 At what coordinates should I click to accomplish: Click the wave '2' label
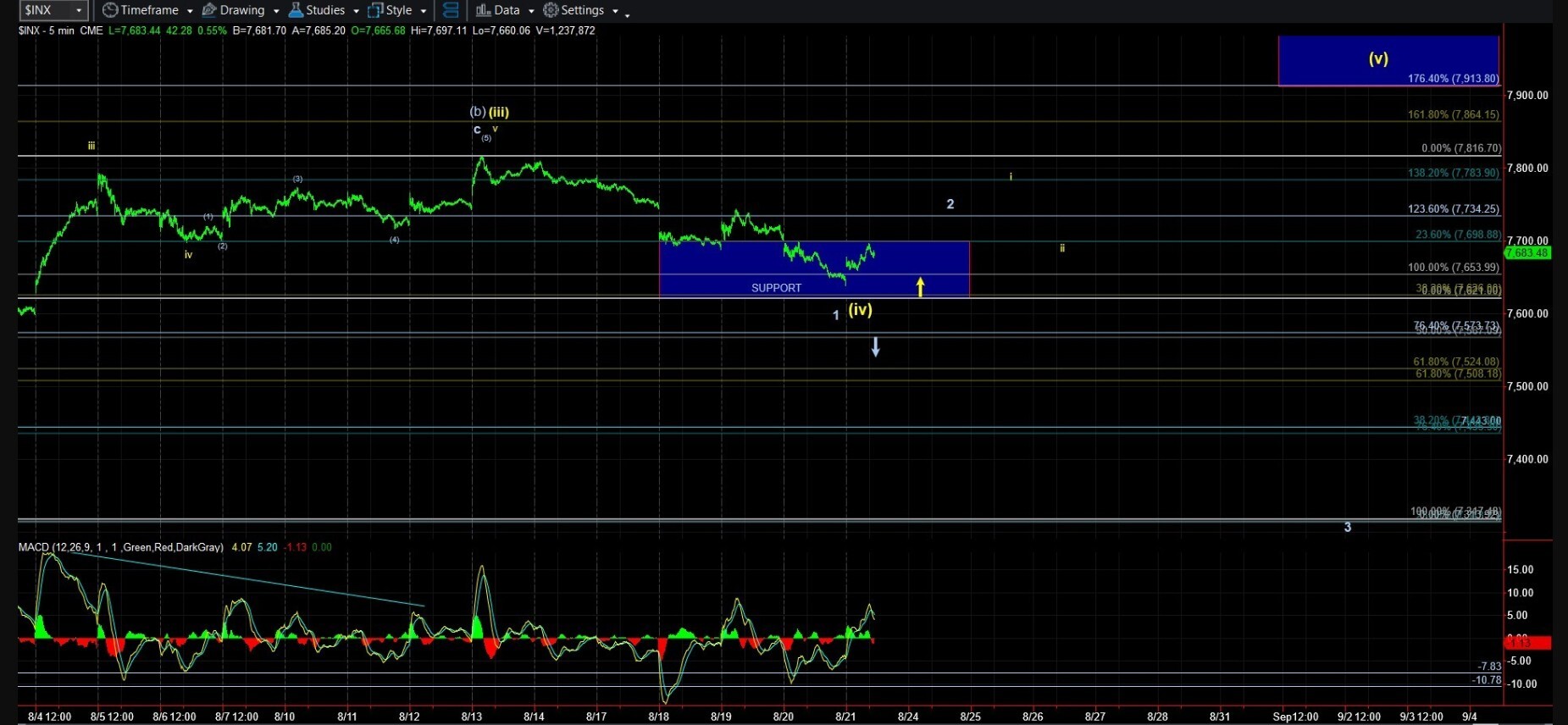[950, 204]
